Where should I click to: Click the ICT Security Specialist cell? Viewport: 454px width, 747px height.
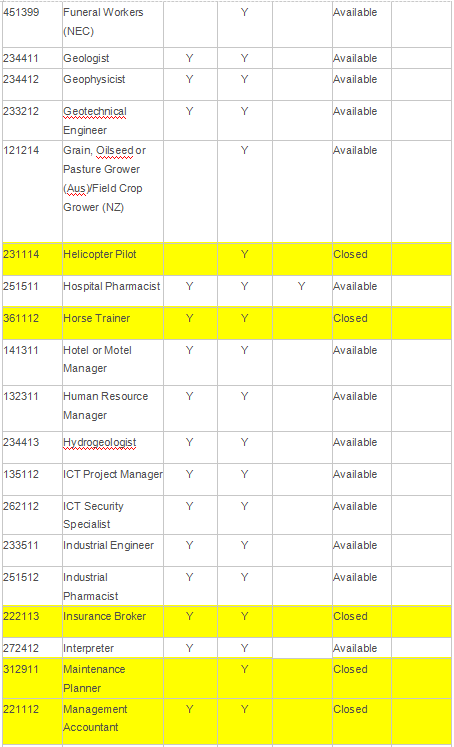tap(113, 515)
